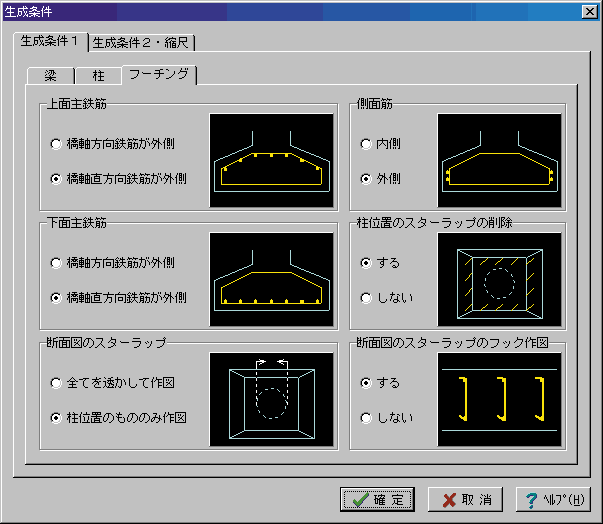Screen dimensions: 603x524
Task: Open the 柱 tab
Action: 98,76
